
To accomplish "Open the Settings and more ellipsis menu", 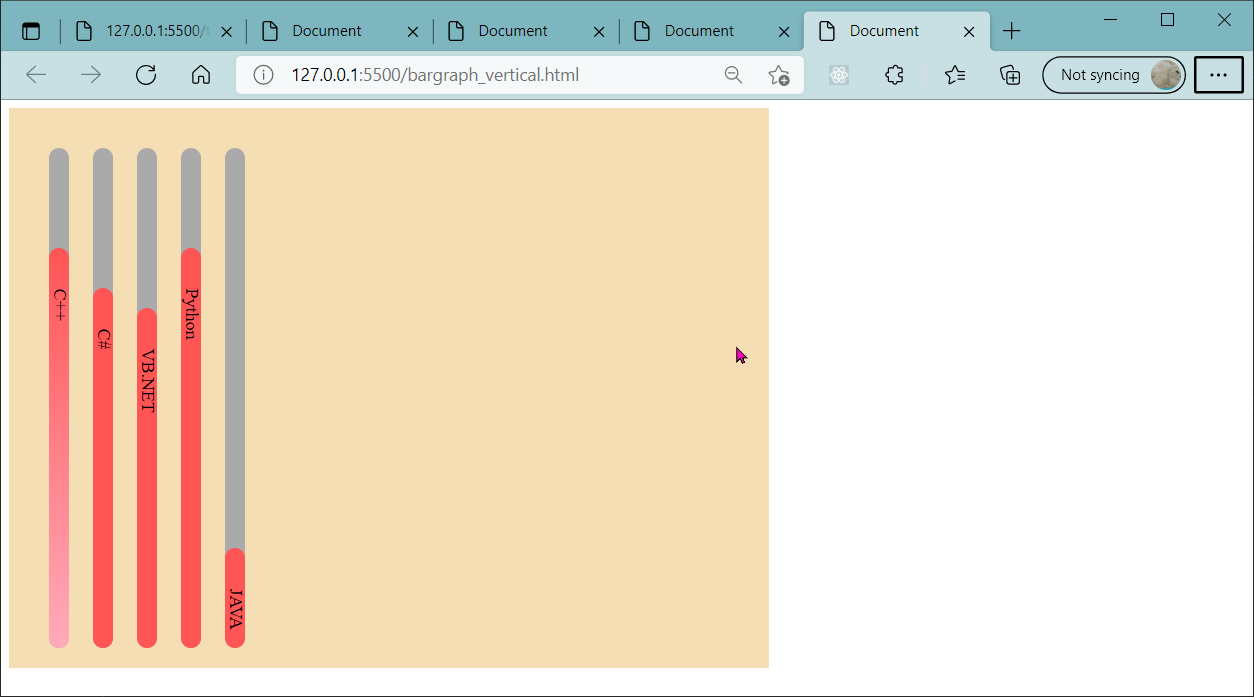I will pos(1219,75).
